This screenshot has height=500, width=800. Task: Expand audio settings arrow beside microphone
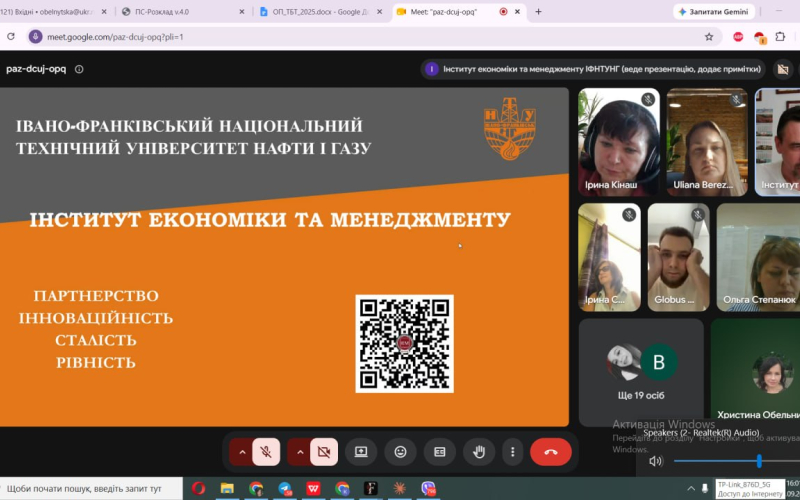pos(242,452)
